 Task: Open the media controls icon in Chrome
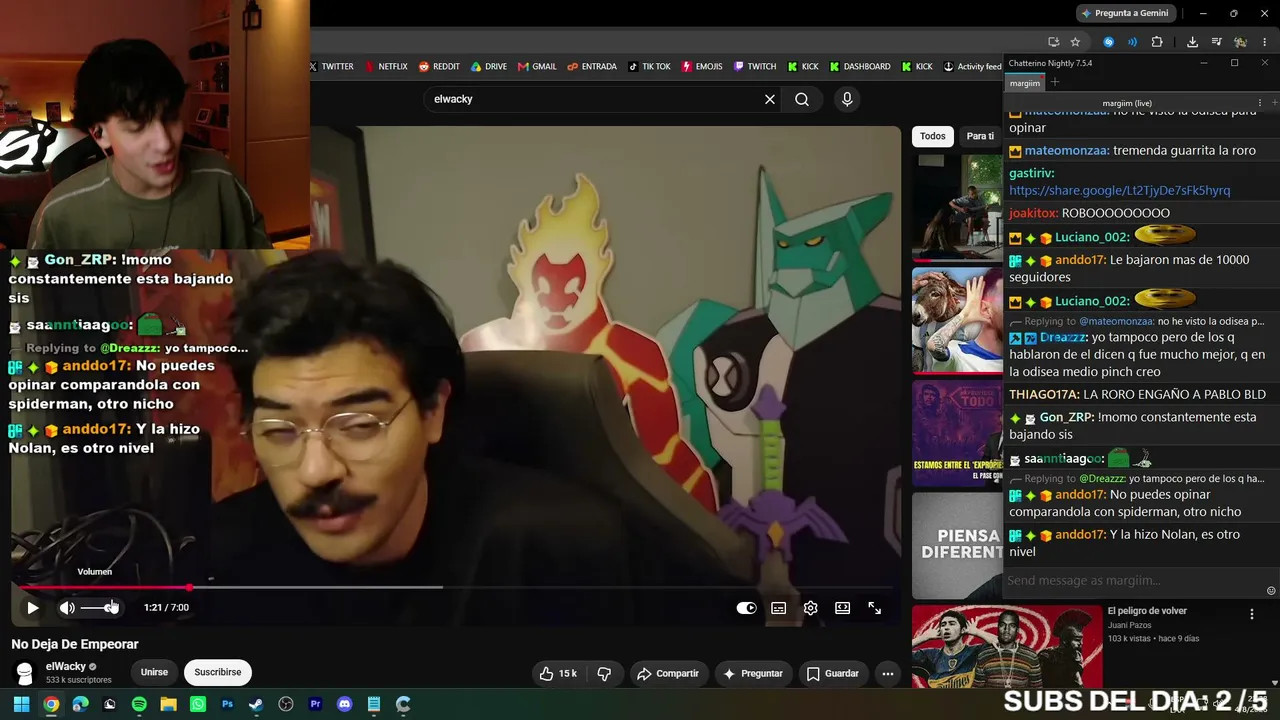1216,42
